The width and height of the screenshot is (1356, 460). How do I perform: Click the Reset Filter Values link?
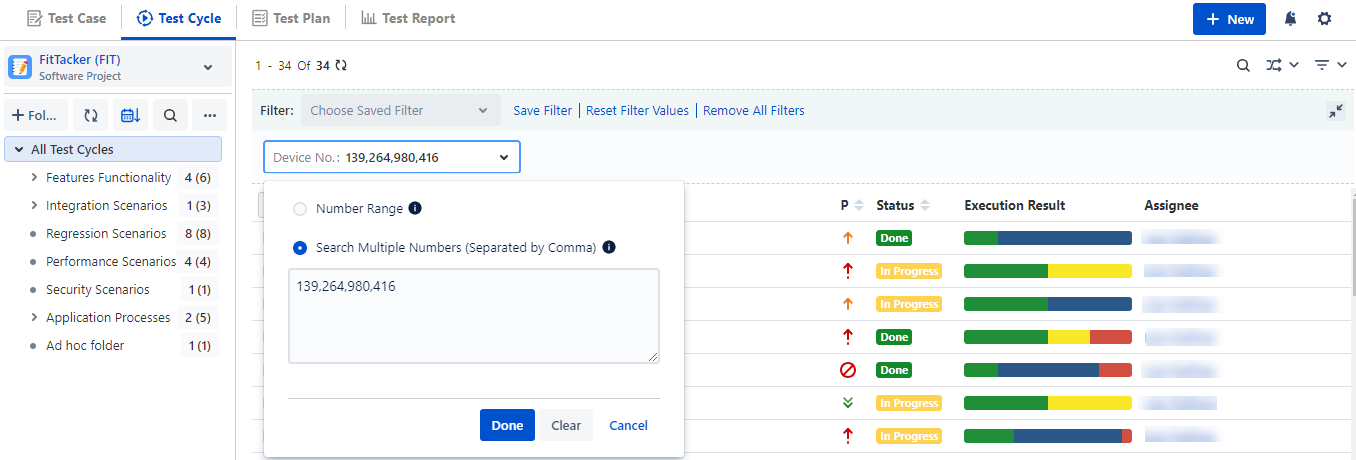637,110
